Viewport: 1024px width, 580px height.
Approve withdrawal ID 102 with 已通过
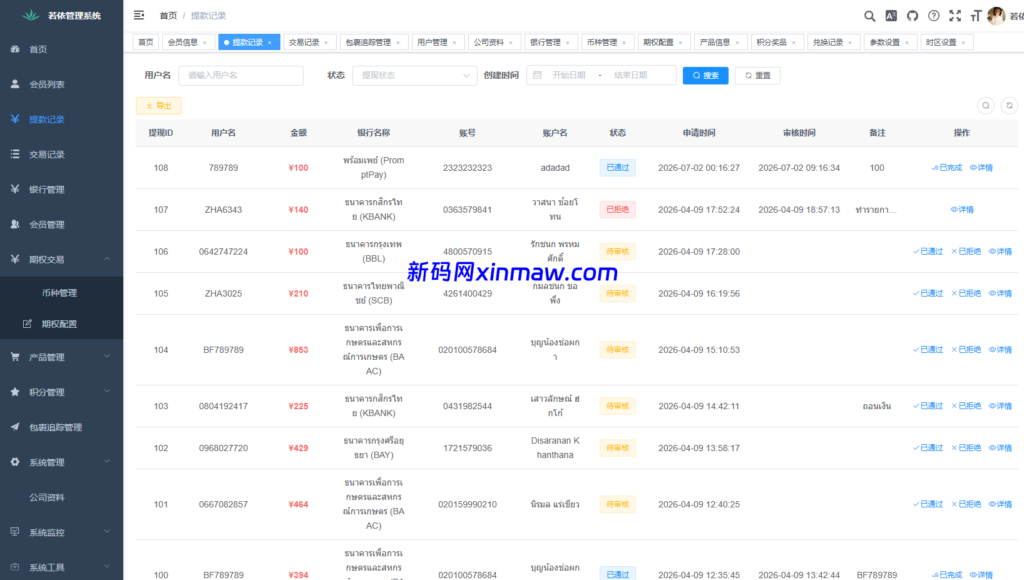[x=928, y=447]
